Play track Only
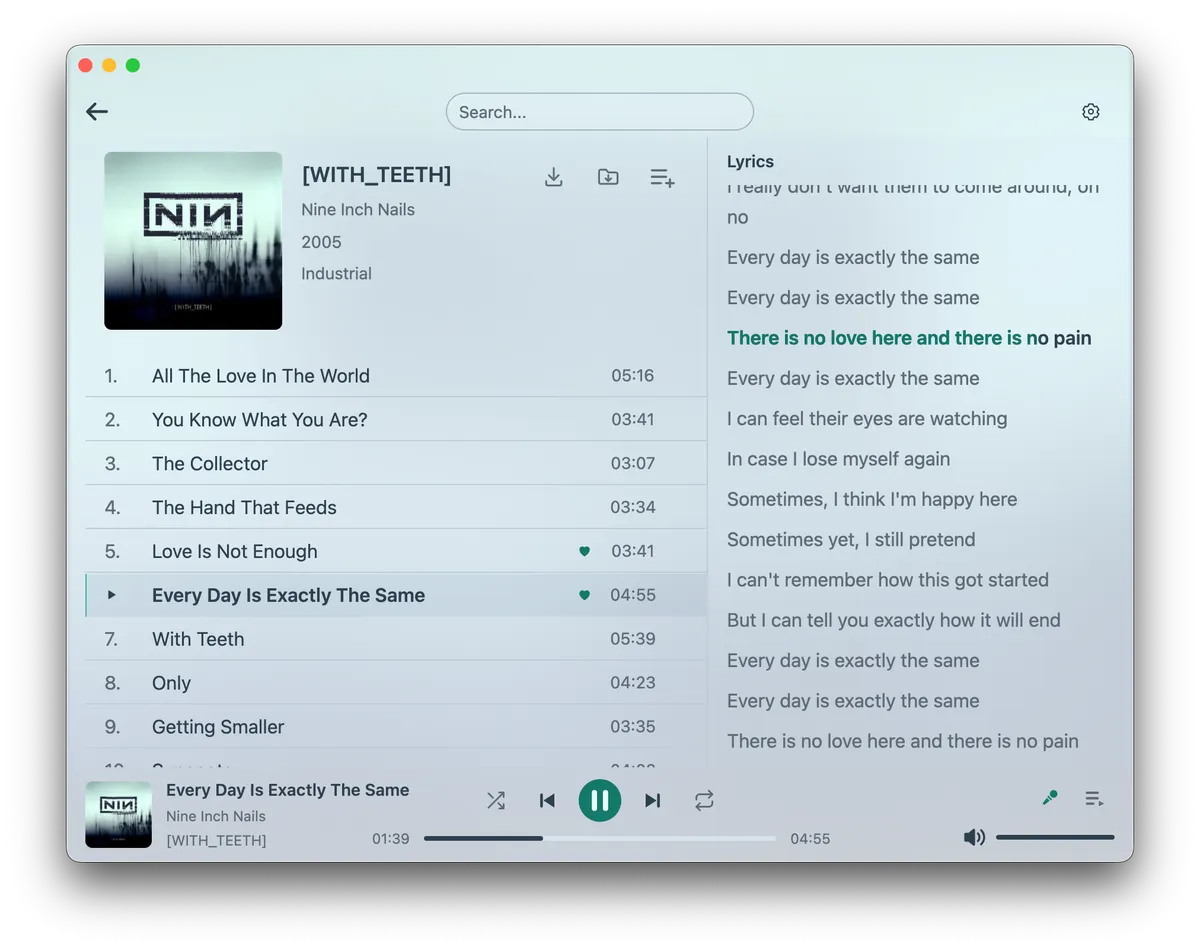The image size is (1200, 950). pyautogui.click(x=396, y=683)
